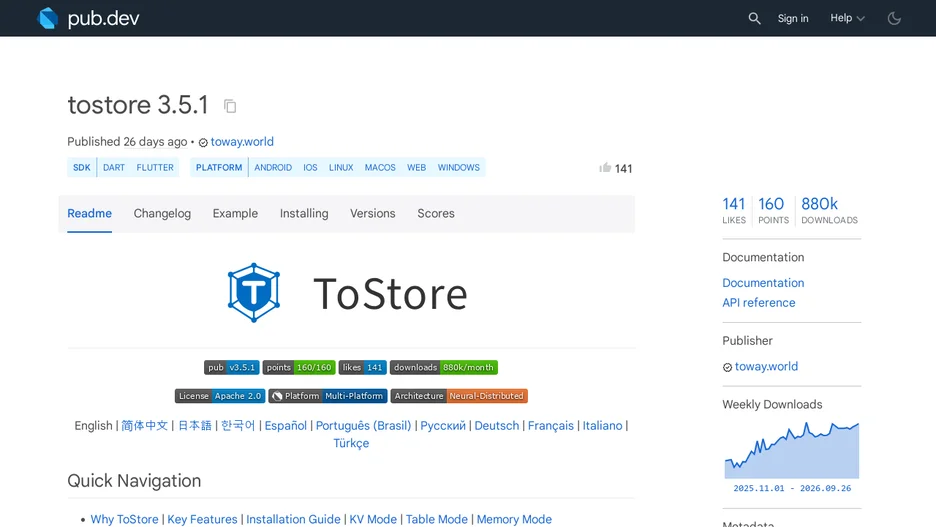Image resolution: width=936 pixels, height=527 pixels.
Task: Click ToStore hexagon logo image
Action: click(x=254, y=292)
